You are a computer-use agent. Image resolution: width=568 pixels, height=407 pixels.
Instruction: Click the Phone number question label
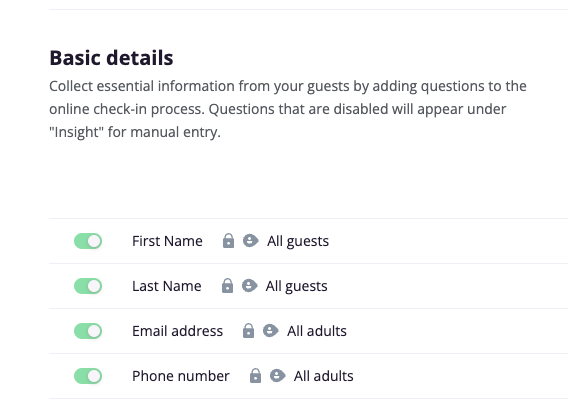(181, 376)
